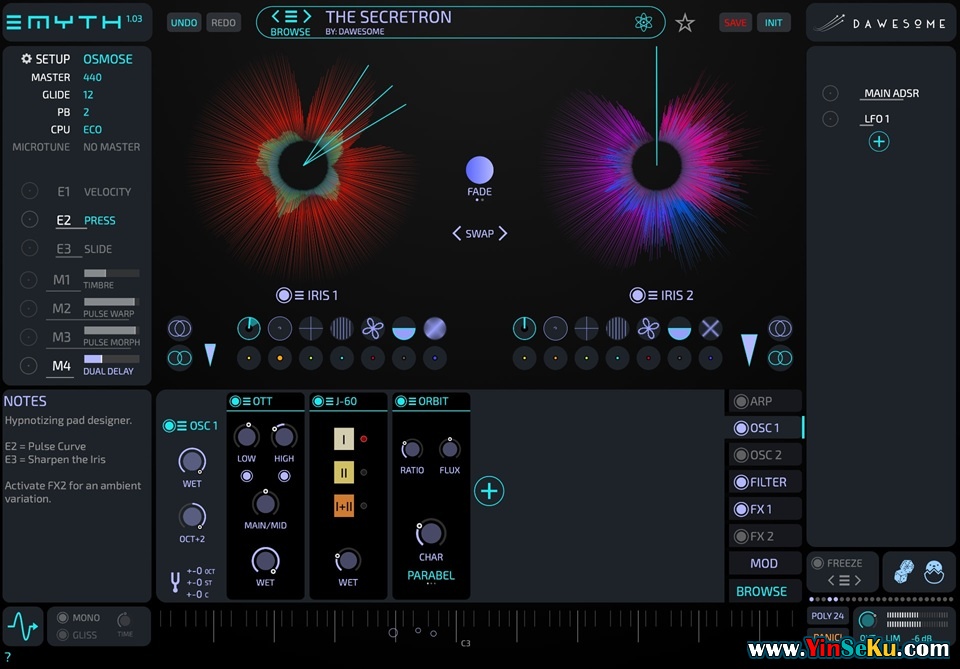Click the tuning fork icon in OSC 1
Viewport: 960px width, 669px height.
pyautogui.click(x=175, y=581)
